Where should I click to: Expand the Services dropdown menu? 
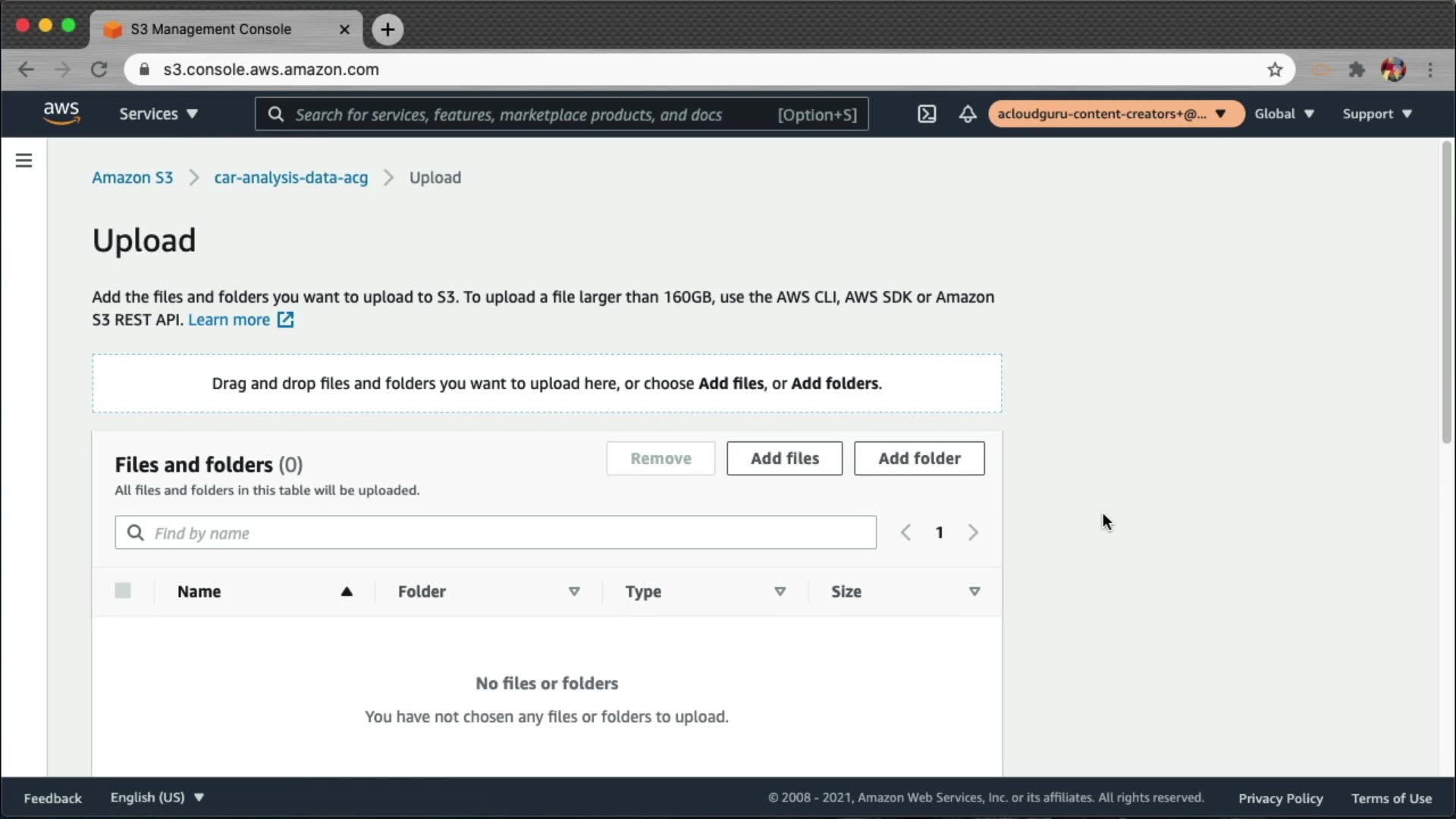pyautogui.click(x=158, y=114)
